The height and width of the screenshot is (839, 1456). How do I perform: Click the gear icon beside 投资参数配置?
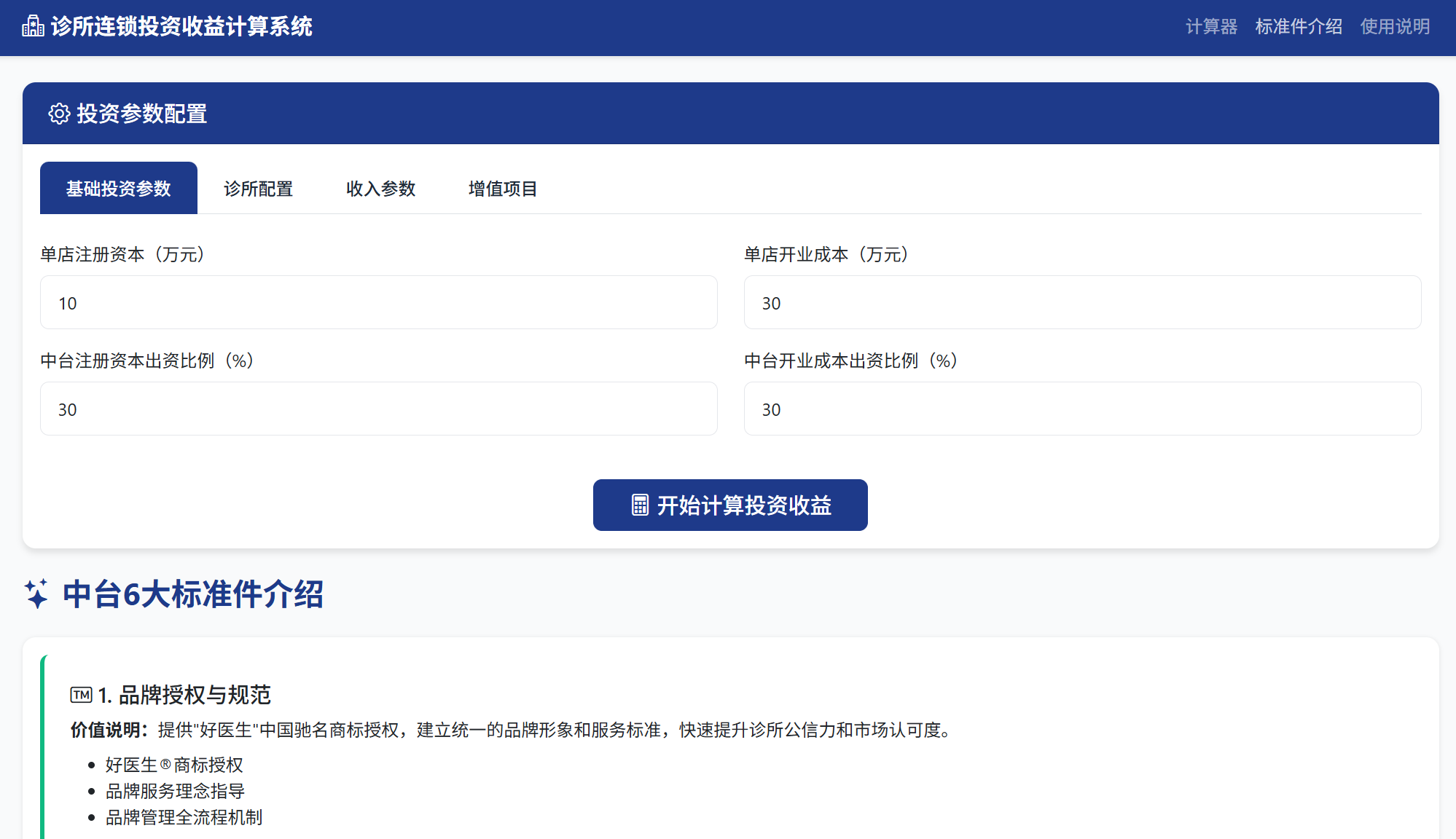click(58, 114)
